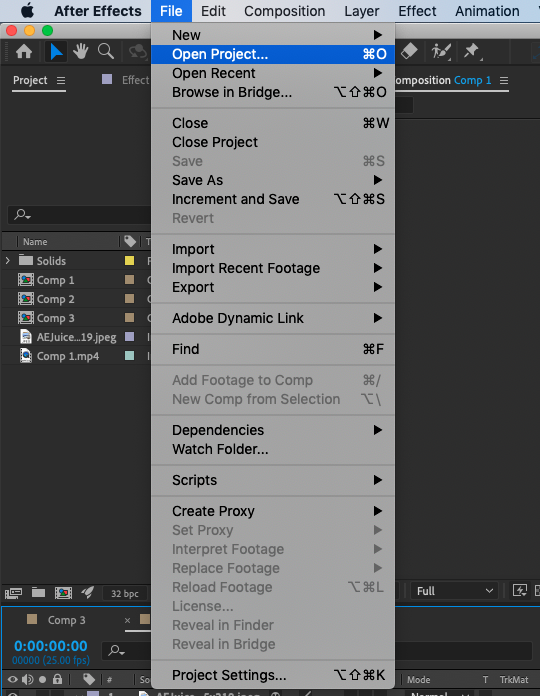Click the Project panel search field

coord(80,215)
